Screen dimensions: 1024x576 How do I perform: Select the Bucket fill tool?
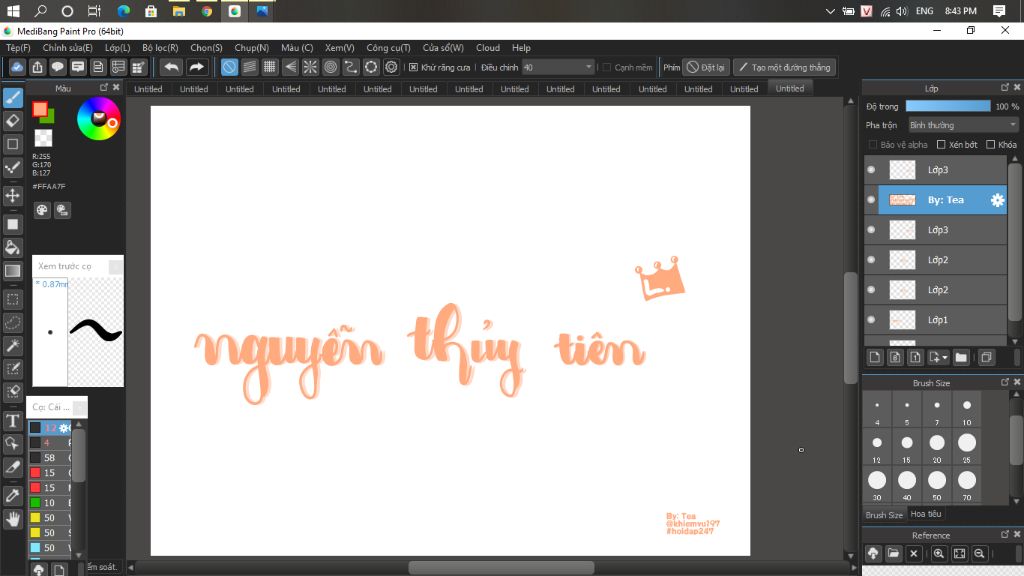(12, 248)
